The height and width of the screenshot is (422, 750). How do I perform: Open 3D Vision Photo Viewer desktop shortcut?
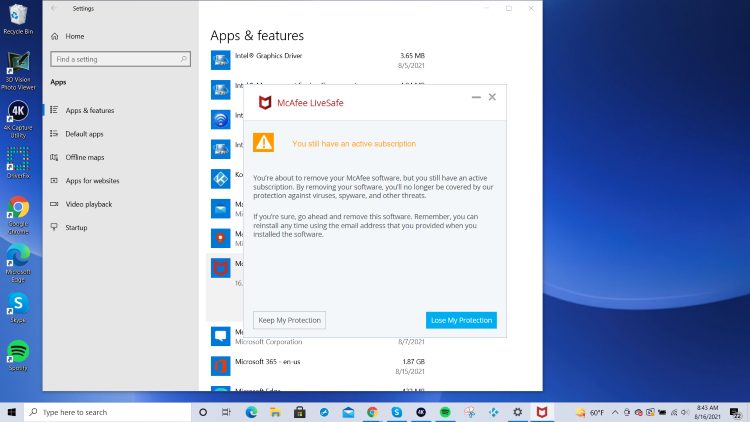click(18, 71)
